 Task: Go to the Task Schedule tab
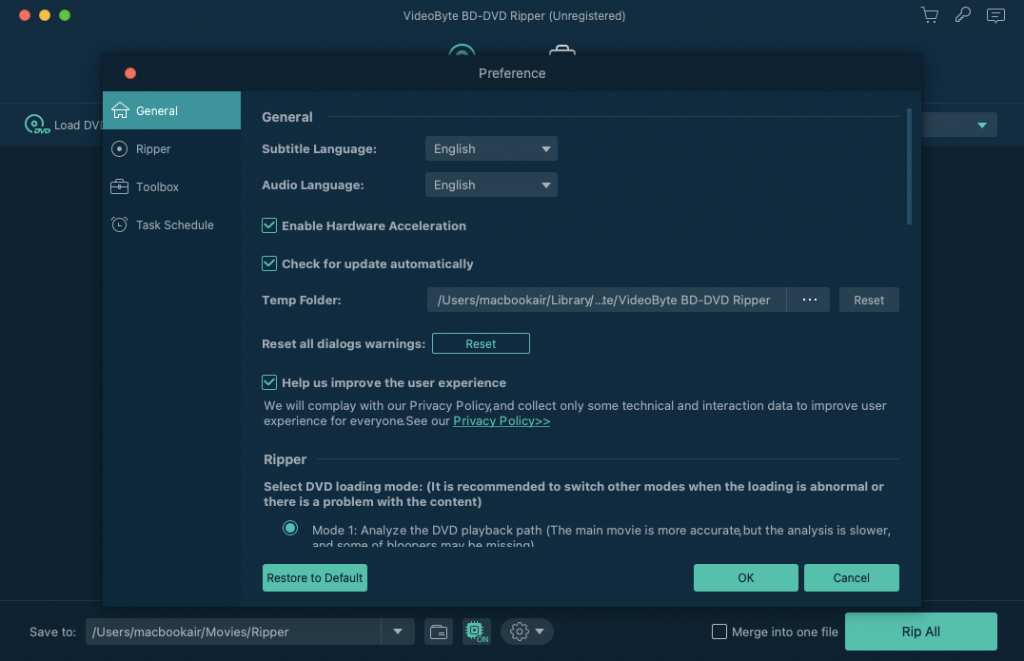pos(172,225)
